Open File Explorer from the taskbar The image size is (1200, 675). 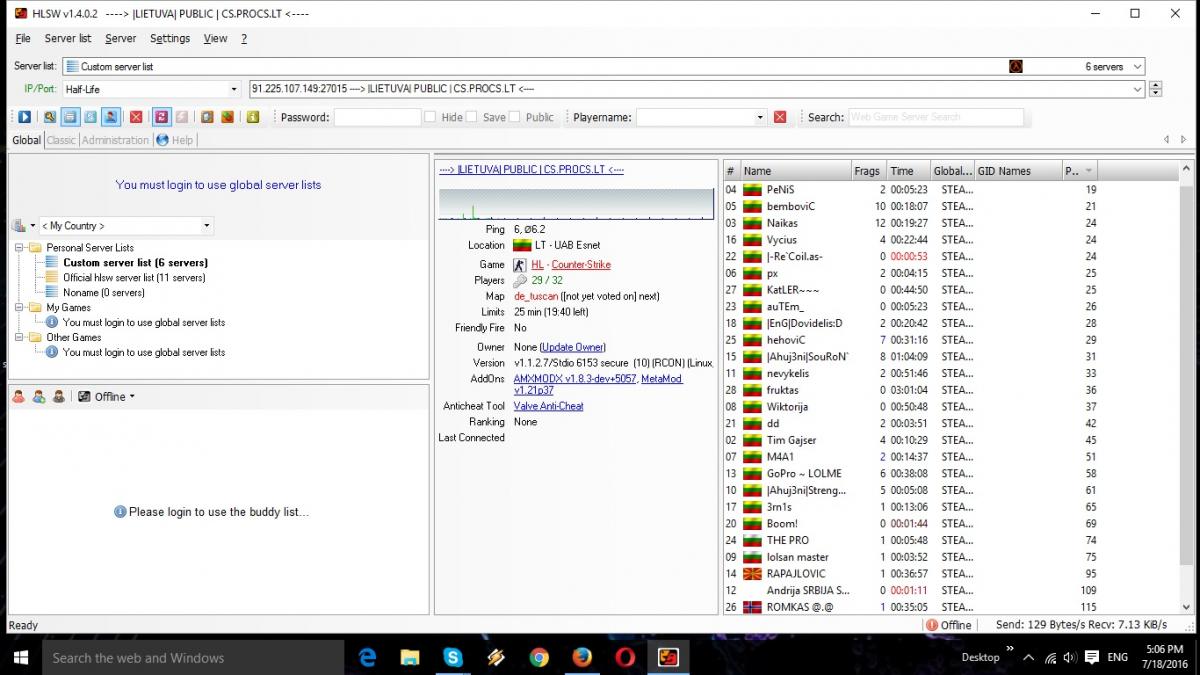(410, 657)
